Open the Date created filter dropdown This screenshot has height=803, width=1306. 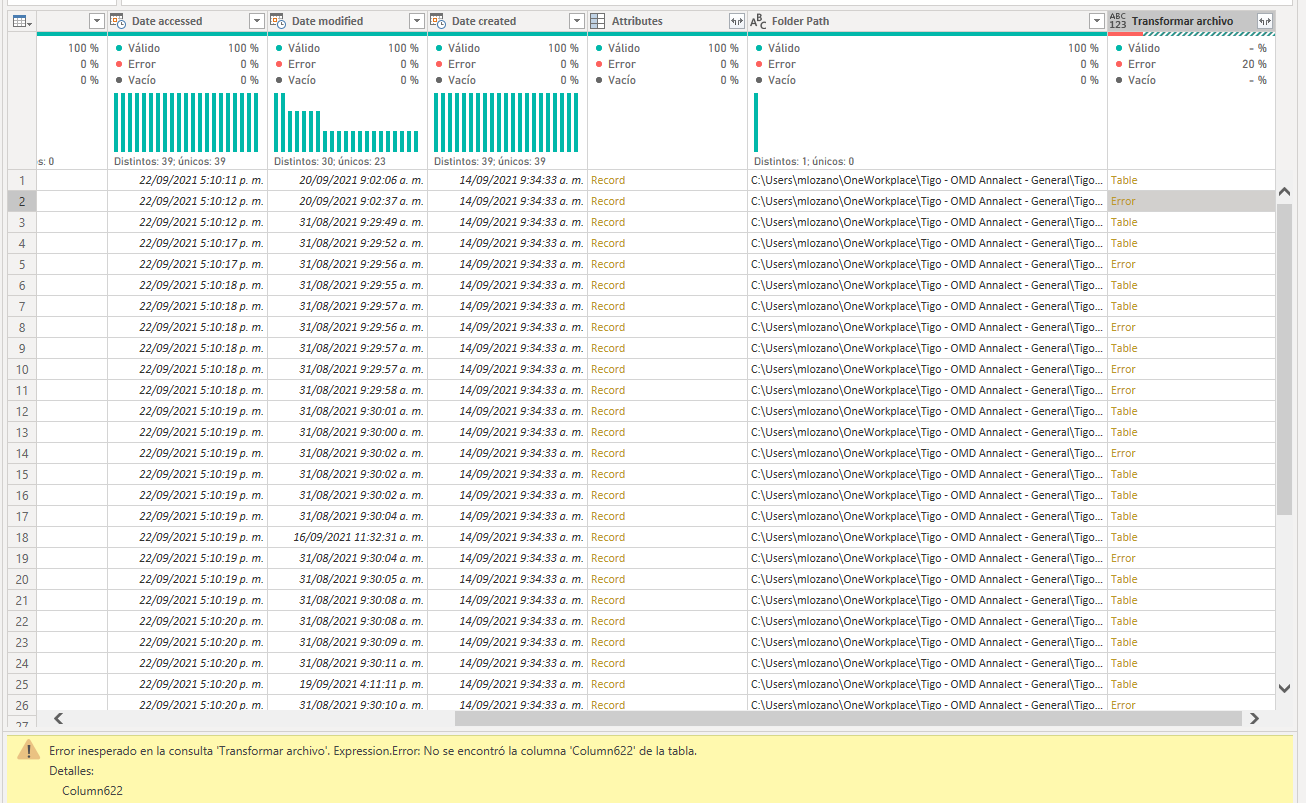(577, 21)
